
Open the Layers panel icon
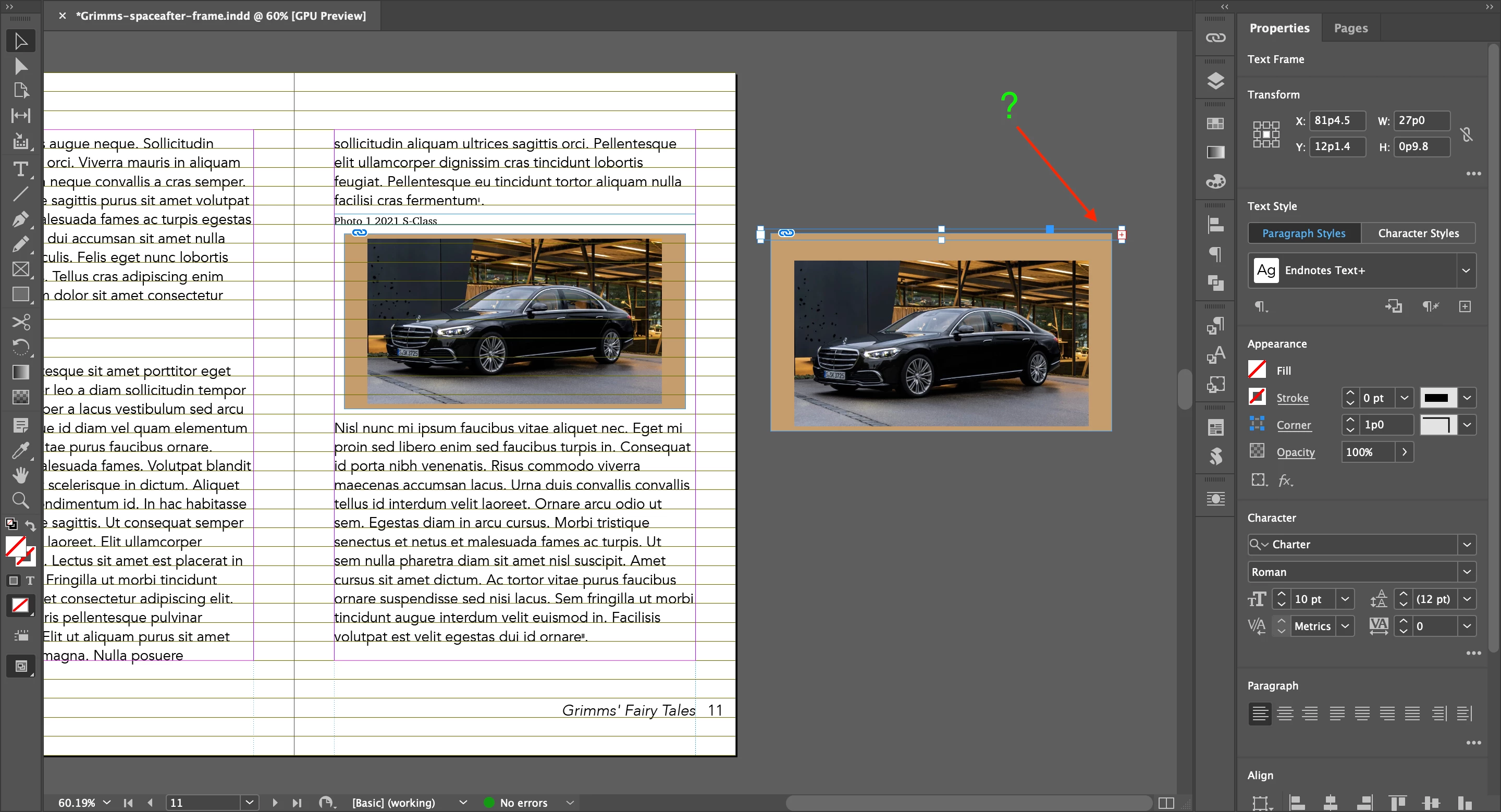pyautogui.click(x=1215, y=80)
